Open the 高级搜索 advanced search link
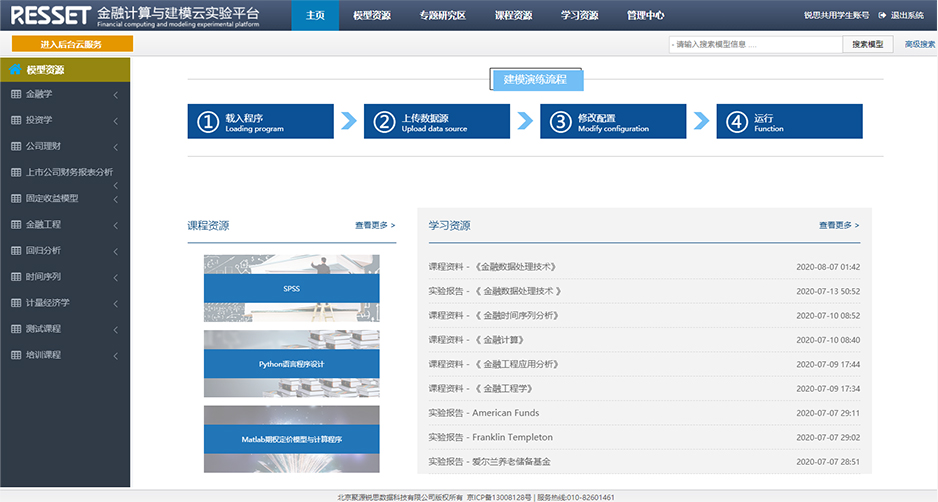This screenshot has width=938, height=502. (919, 44)
